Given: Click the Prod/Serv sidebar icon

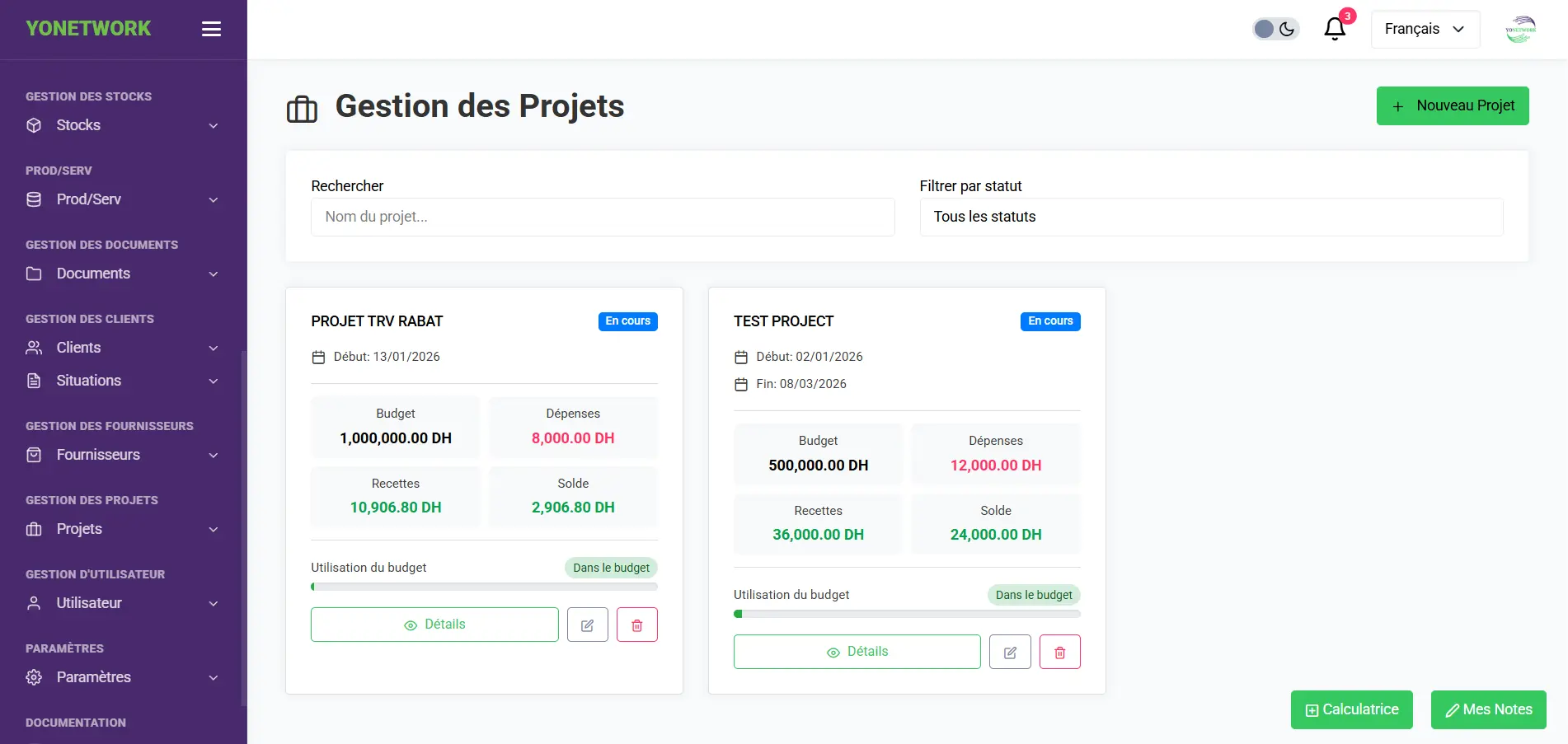Looking at the screenshot, I should click(x=34, y=199).
